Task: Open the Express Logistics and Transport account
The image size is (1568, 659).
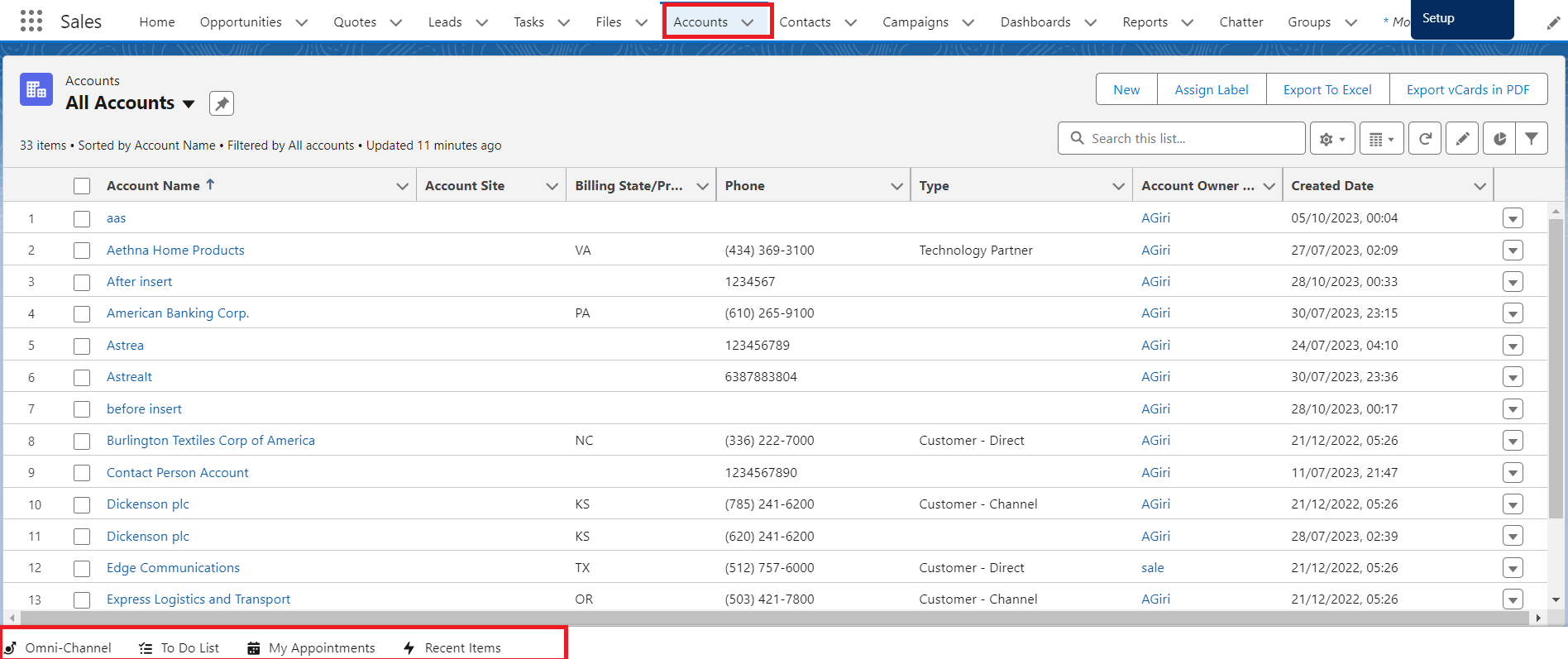Action: pos(198,599)
